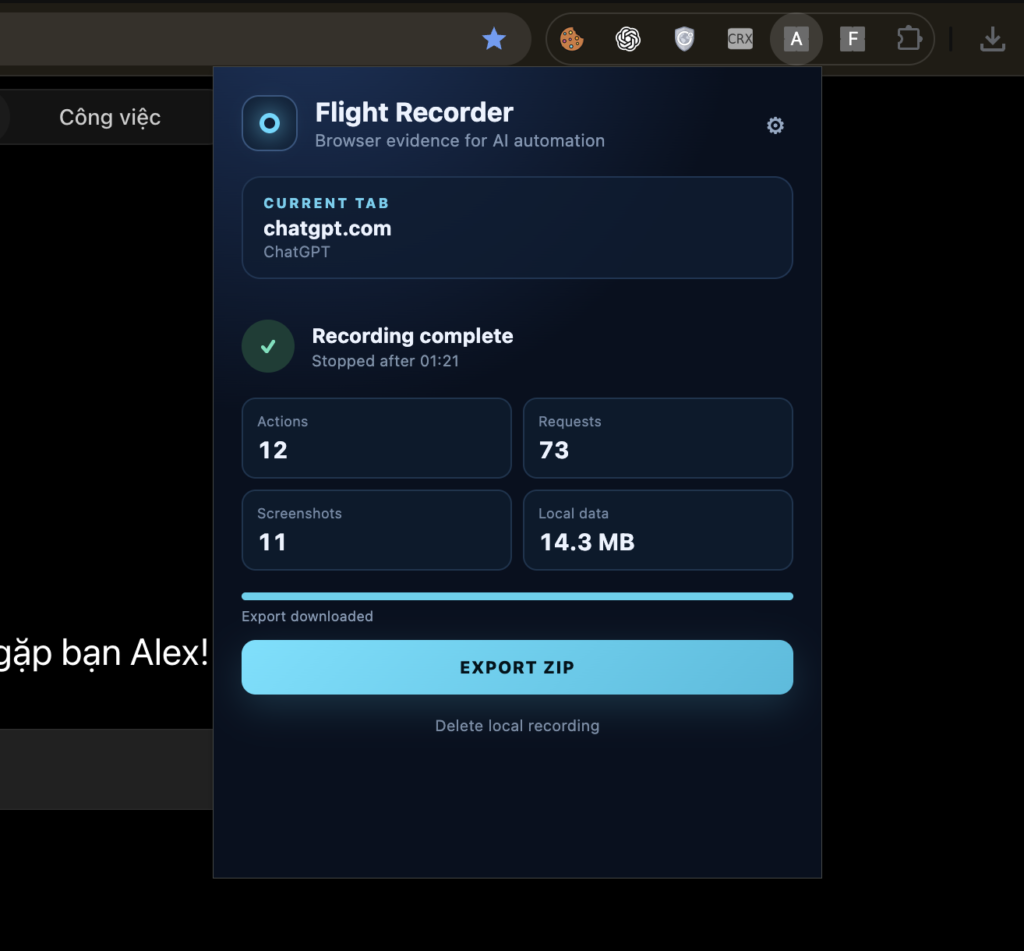Open Flight Recorder settings gear
The height and width of the screenshot is (951, 1024).
tap(775, 125)
